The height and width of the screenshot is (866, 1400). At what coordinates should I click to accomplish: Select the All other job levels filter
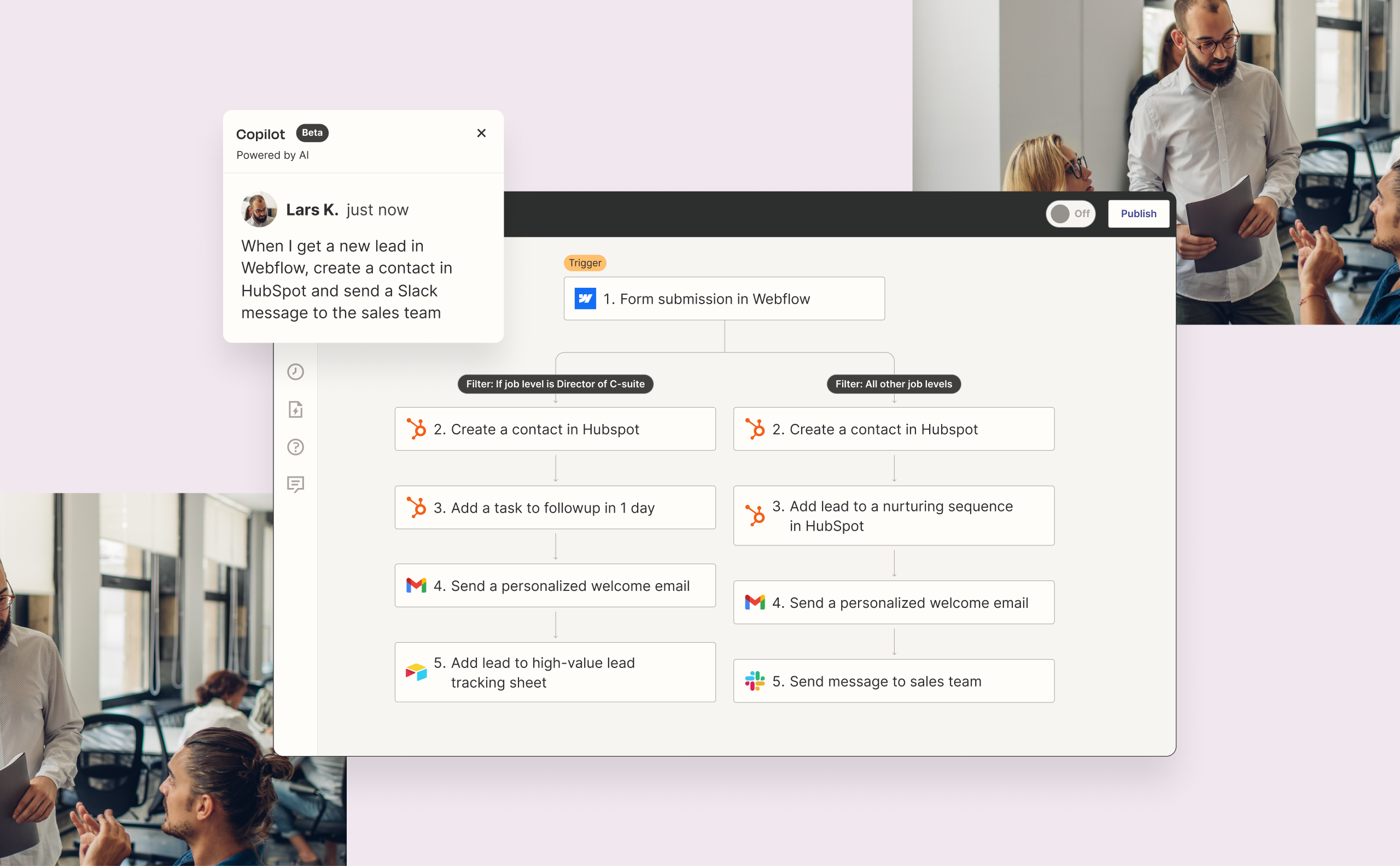(x=893, y=383)
